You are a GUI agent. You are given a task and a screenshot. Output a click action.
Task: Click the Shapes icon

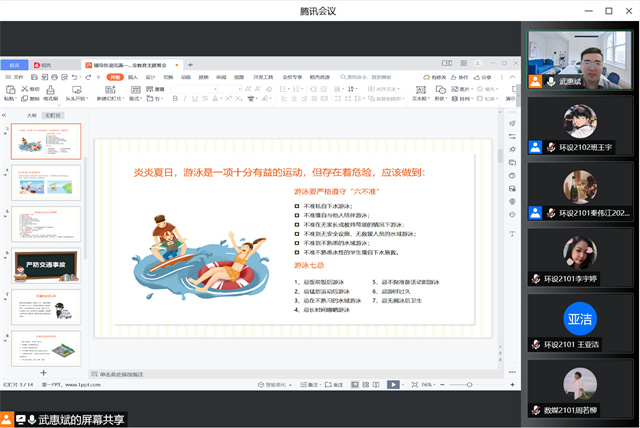(440, 89)
